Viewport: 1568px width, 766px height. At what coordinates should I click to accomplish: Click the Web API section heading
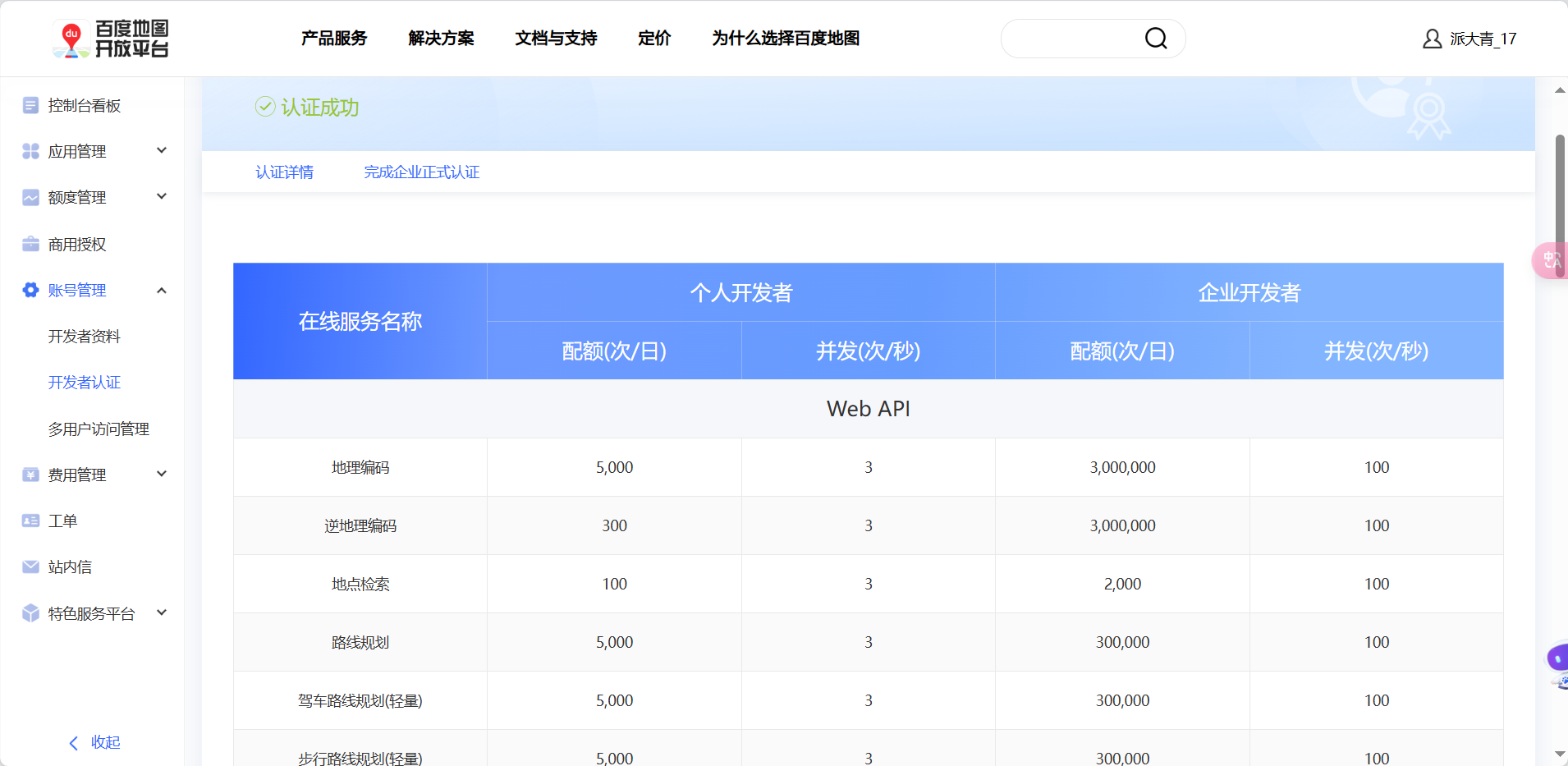(869, 409)
